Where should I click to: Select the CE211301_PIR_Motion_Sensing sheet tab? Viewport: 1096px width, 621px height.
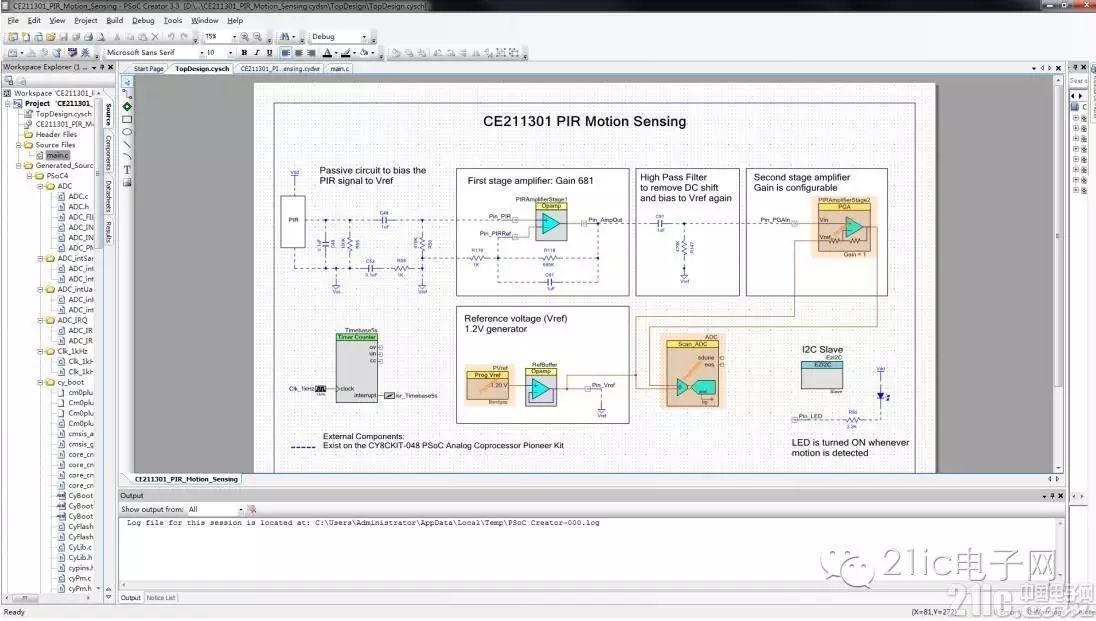pos(186,480)
